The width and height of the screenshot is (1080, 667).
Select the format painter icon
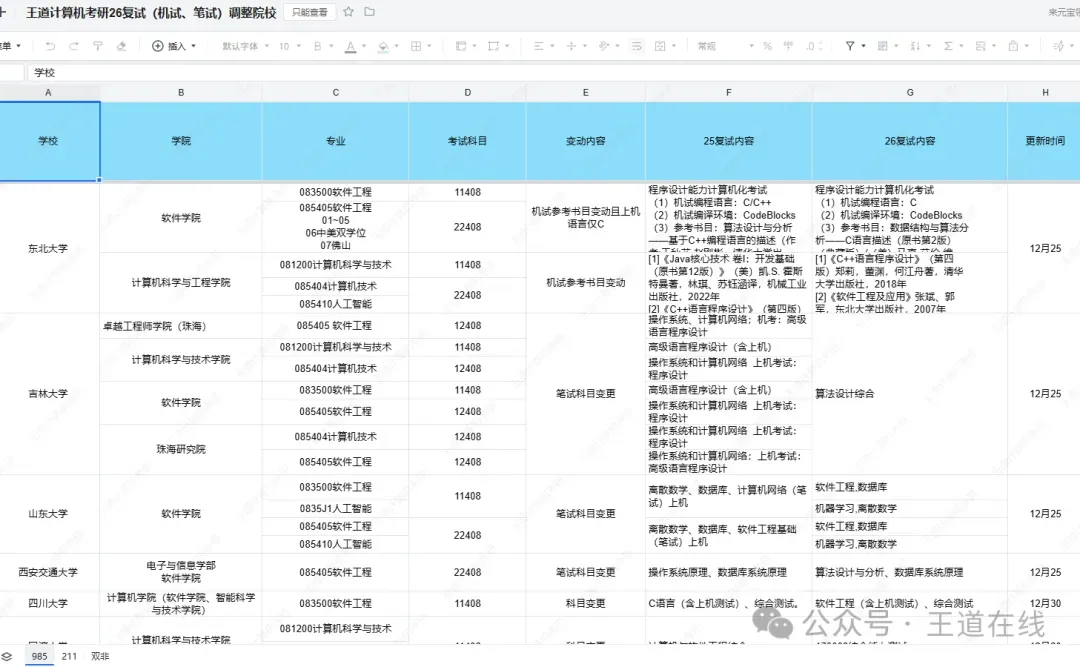click(x=98, y=46)
